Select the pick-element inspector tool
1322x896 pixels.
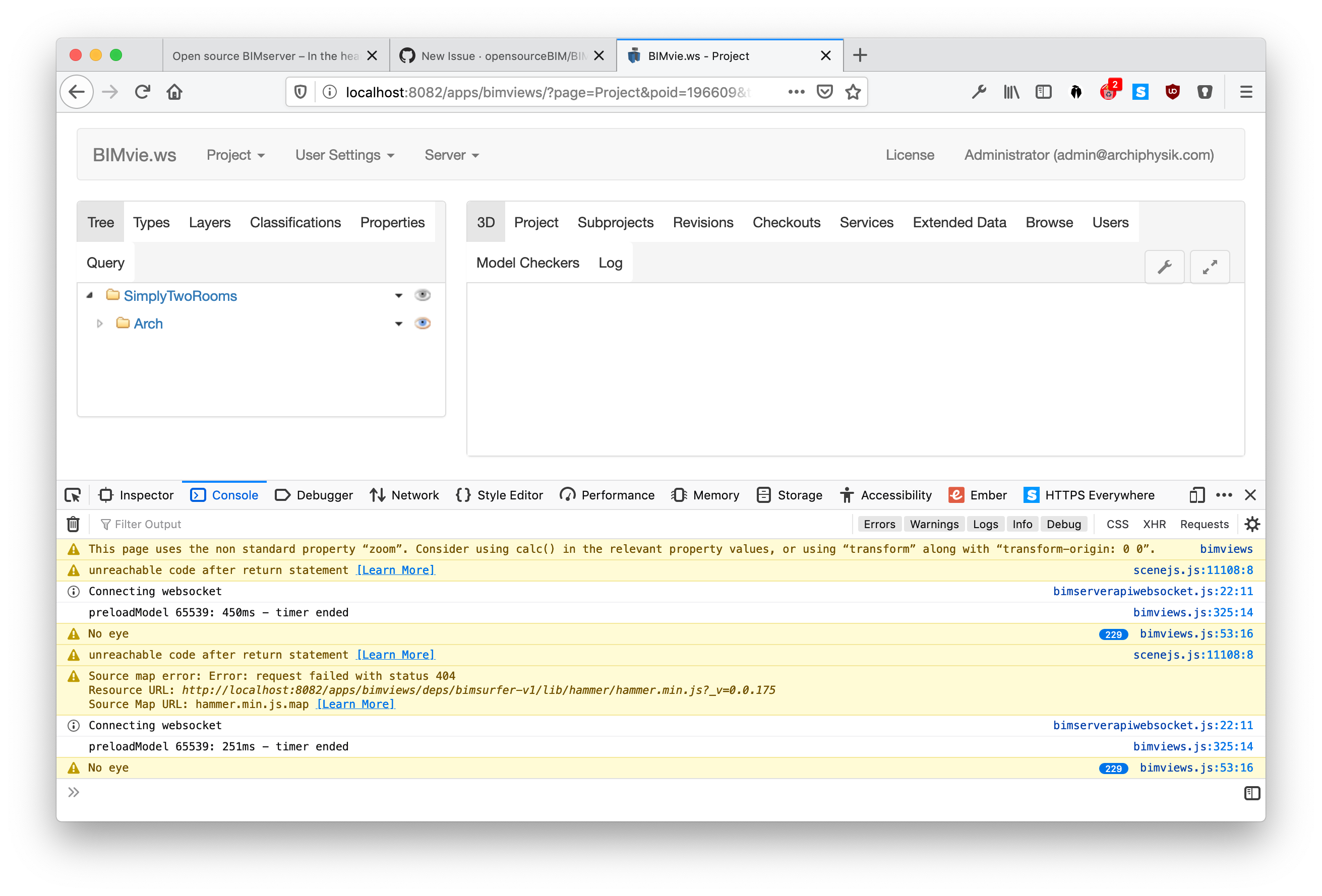pos(73,495)
